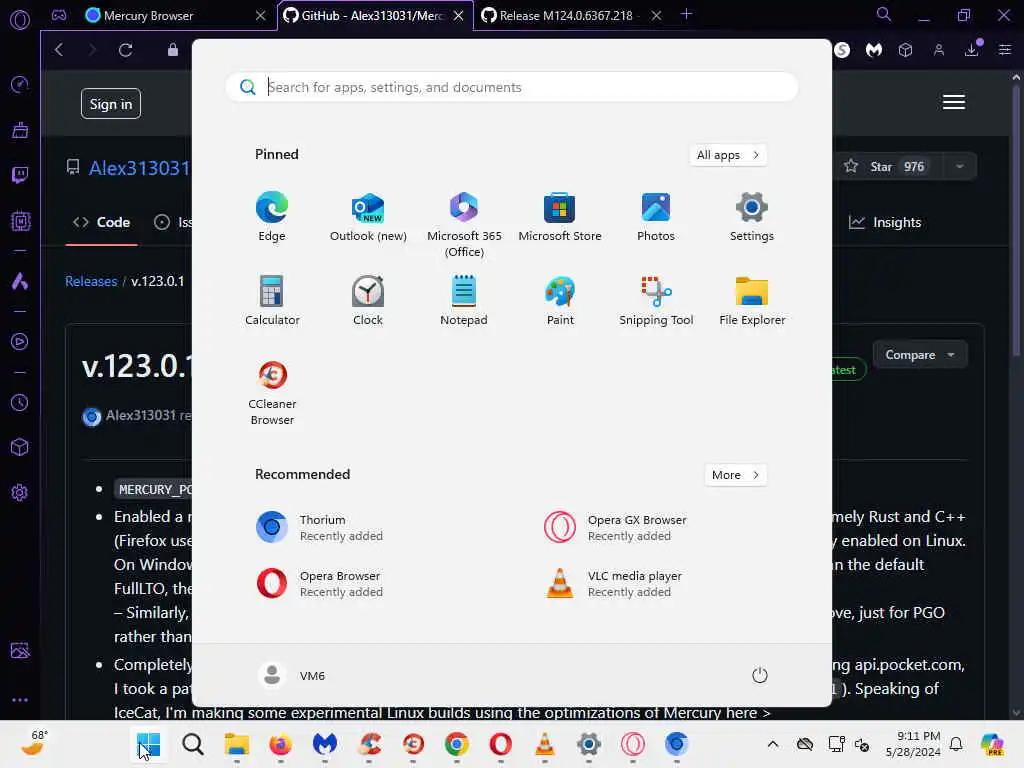The height and width of the screenshot is (768, 1024).
Task: Follow the Releases breadcrumb link
Action: click(91, 281)
